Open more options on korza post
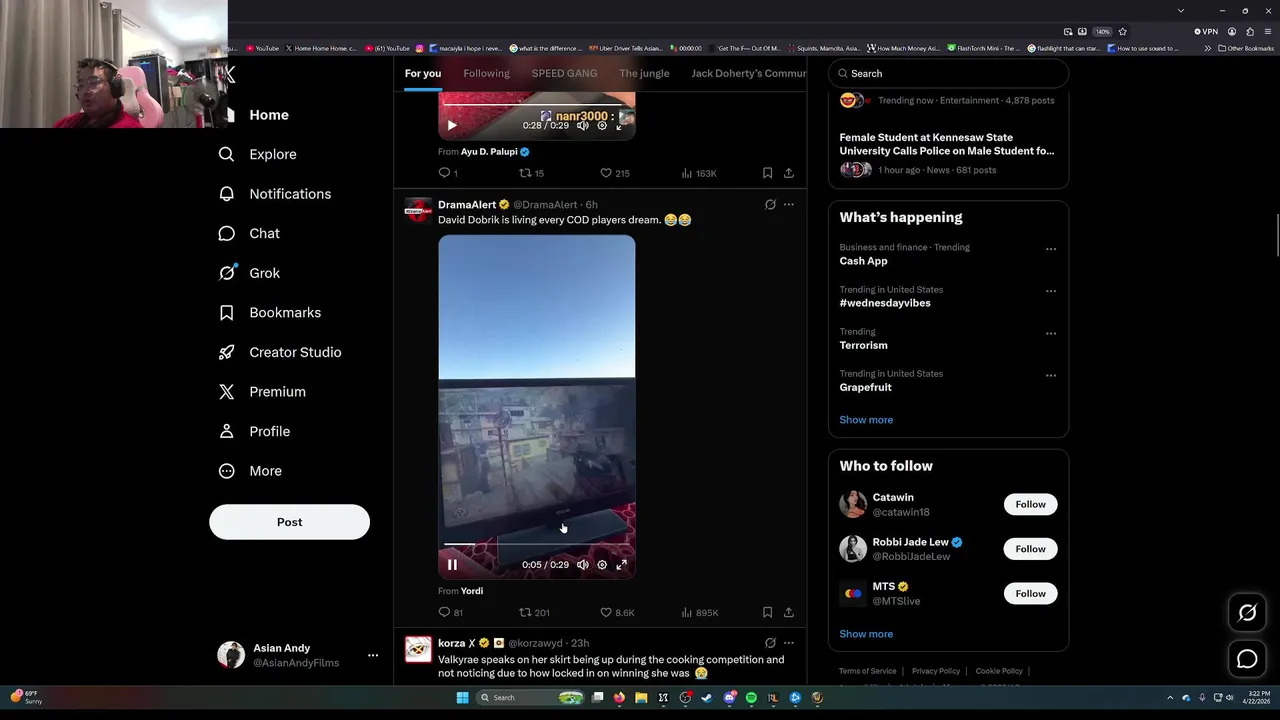 point(789,643)
